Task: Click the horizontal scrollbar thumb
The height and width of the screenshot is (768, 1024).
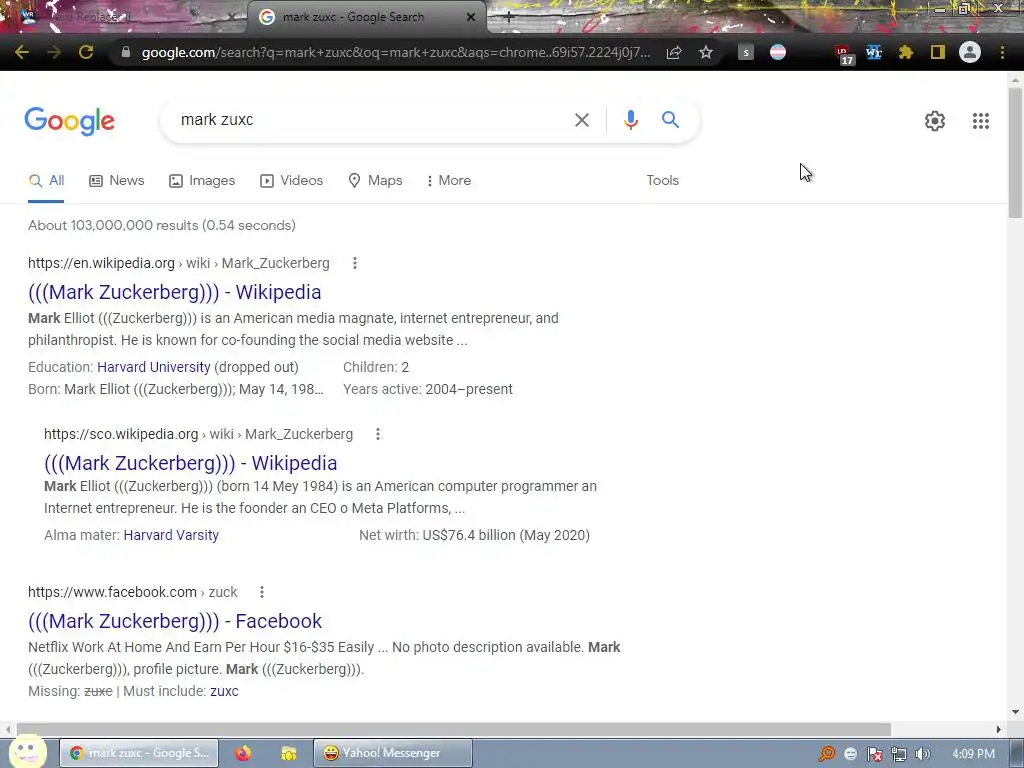Action: click(x=454, y=729)
